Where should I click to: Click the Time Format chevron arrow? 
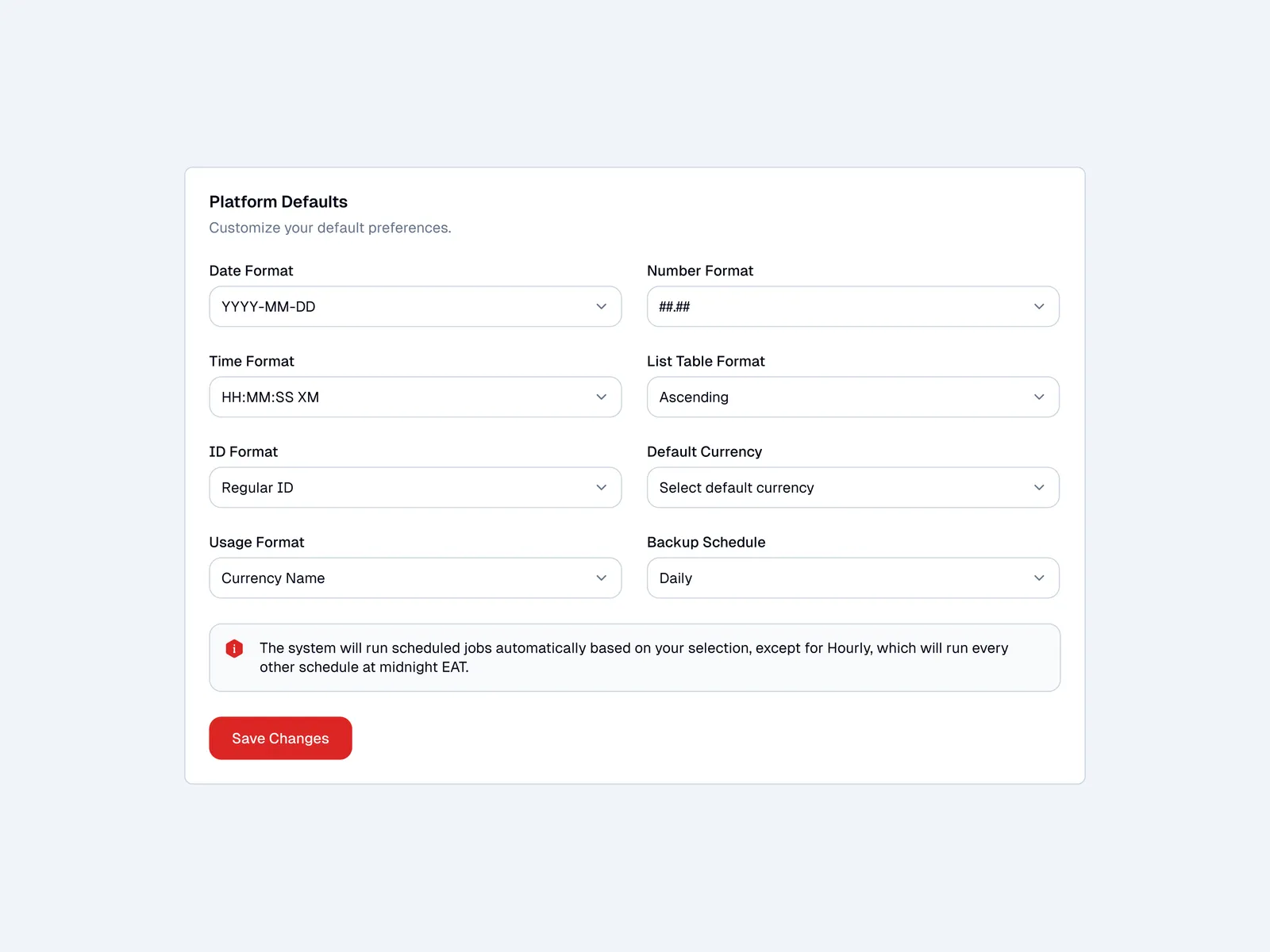(601, 397)
